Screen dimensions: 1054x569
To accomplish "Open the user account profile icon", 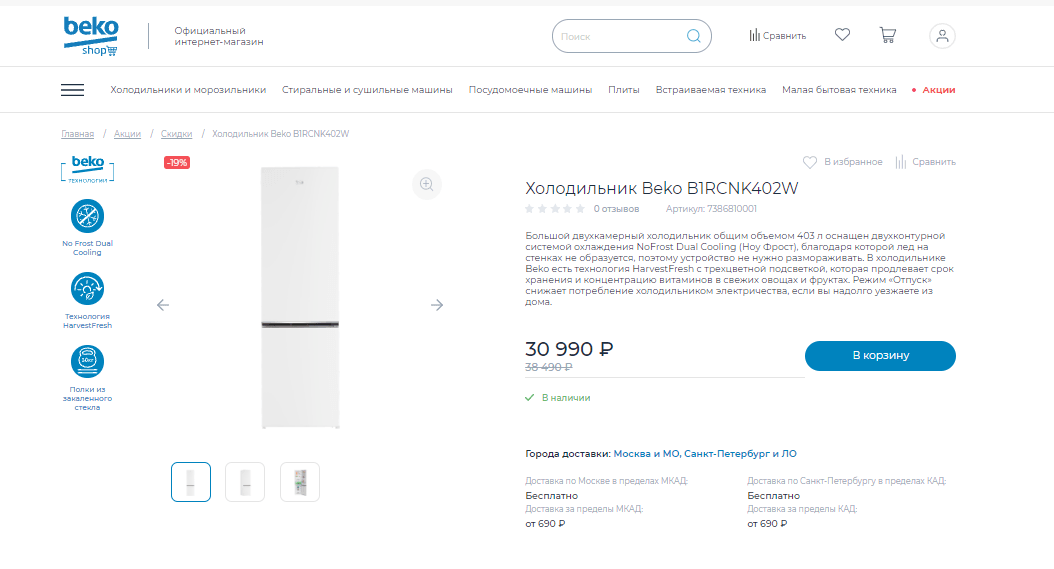I will pyautogui.click(x=942, y=36).
